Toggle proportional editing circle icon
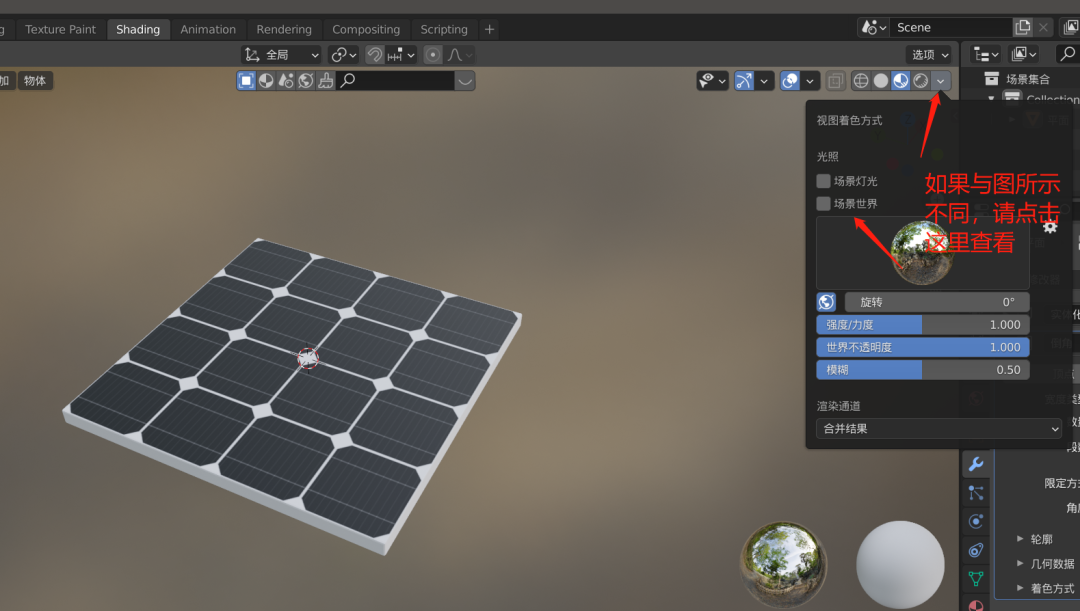The width and height of the screenshot is (1080, 611). (433, 55)
